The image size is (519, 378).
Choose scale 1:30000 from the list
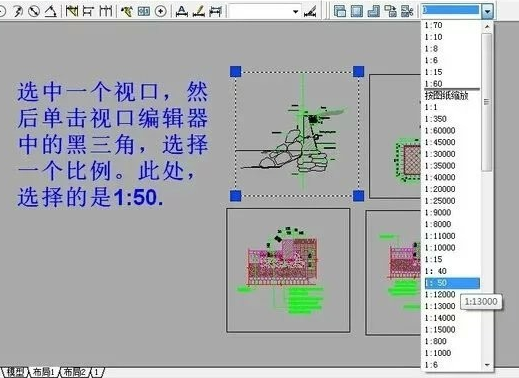pyautogui.click(x=440, y=154)
